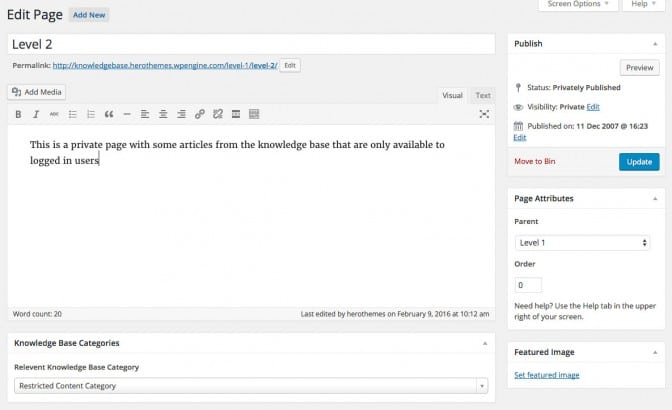Click the Add Media button
Image resolution: width=672 pixels, height=410 pixels.
point(36,92)
